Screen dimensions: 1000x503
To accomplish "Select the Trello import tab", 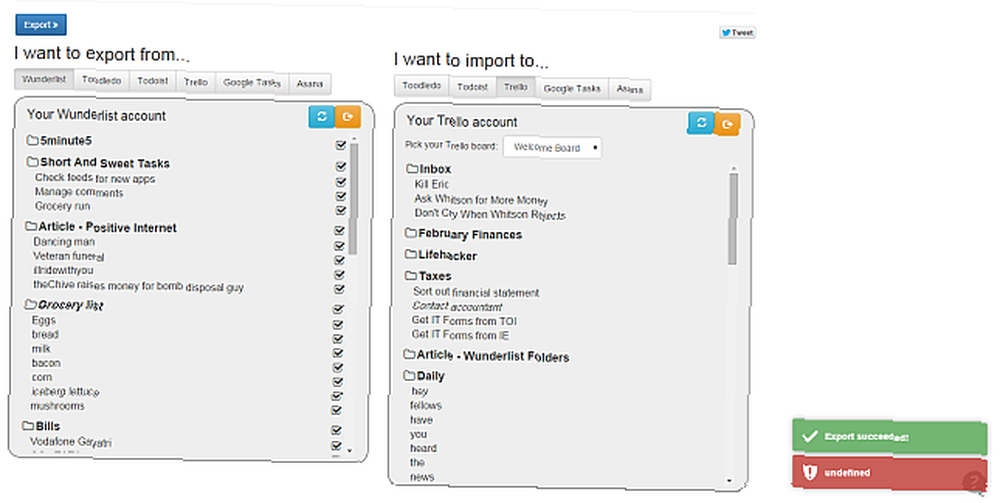I will pyautogui.click(x=515, y=87).
